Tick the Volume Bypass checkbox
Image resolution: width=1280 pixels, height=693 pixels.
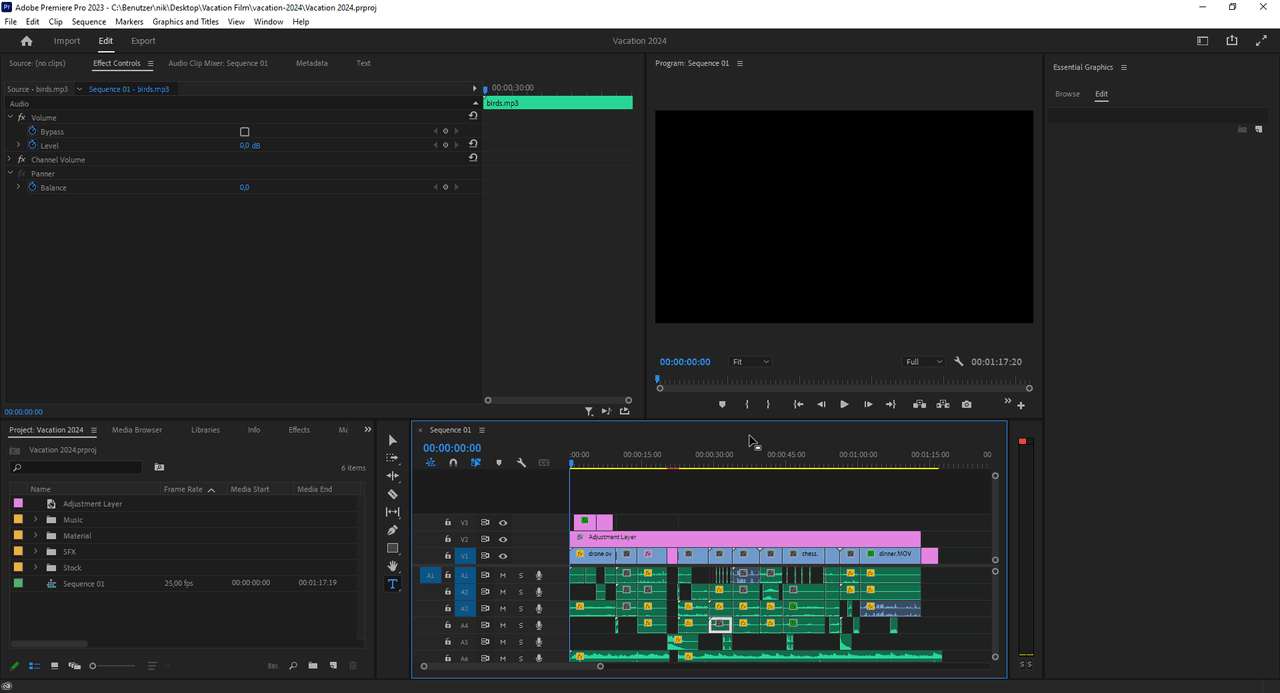pos(244,132)
